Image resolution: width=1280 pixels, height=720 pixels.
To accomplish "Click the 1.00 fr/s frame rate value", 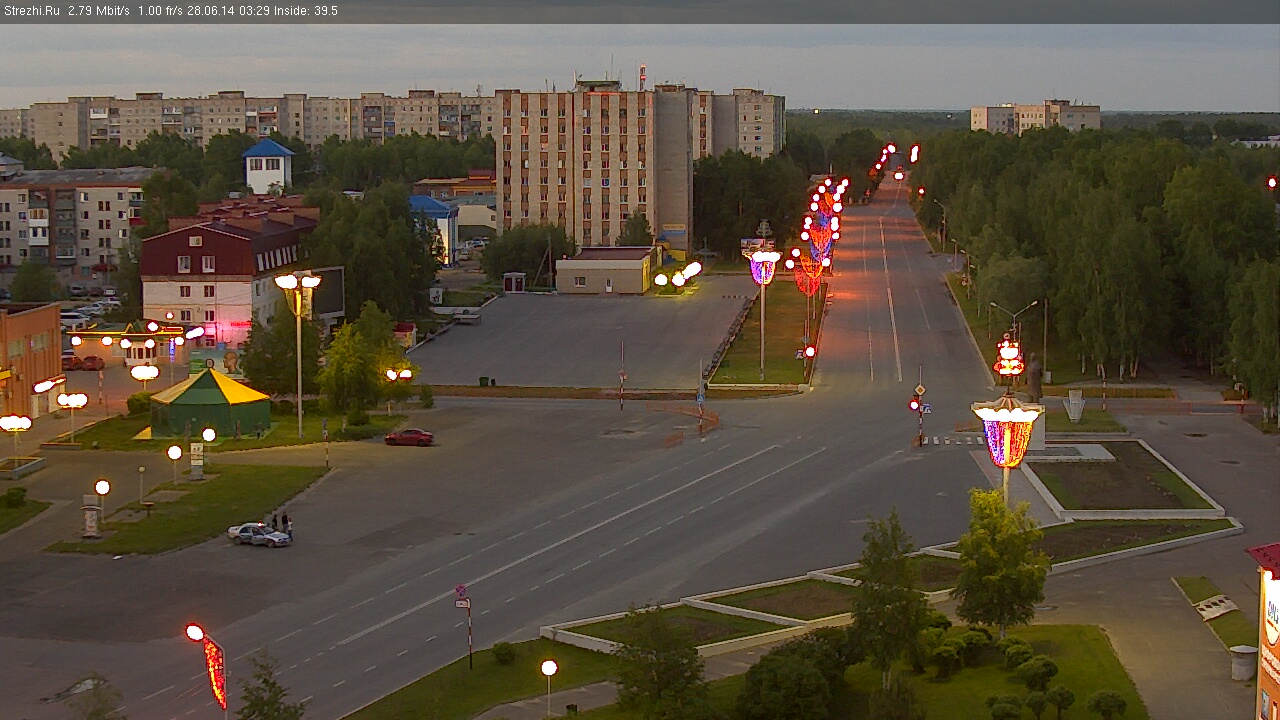I will tap(161, 11).
